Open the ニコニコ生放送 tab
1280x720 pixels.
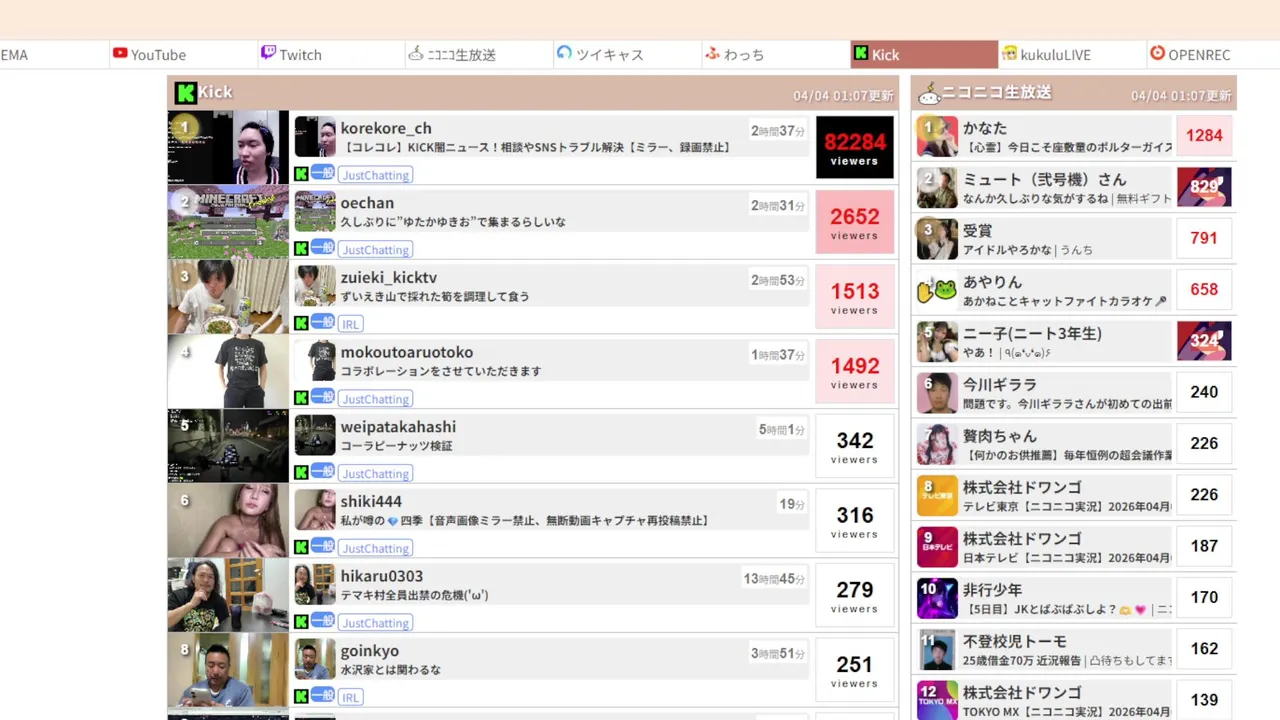click(479, 54)
